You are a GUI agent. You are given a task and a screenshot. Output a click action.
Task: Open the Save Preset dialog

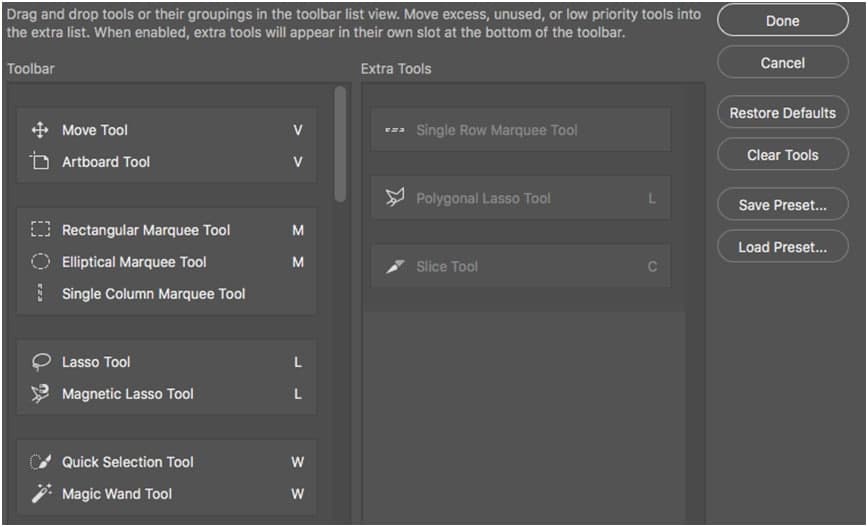[782, 205]
